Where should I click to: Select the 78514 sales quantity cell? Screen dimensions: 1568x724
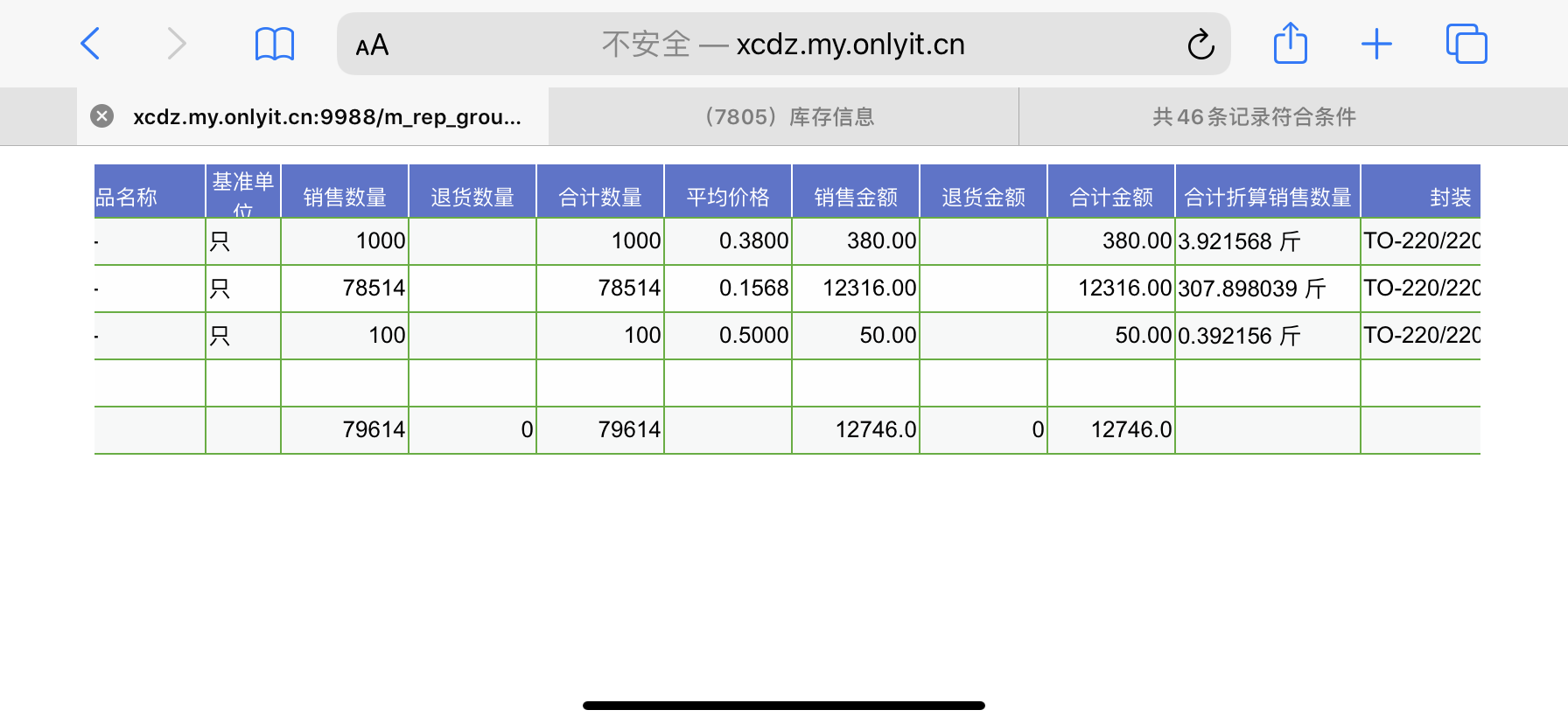(x=345, y=288)
